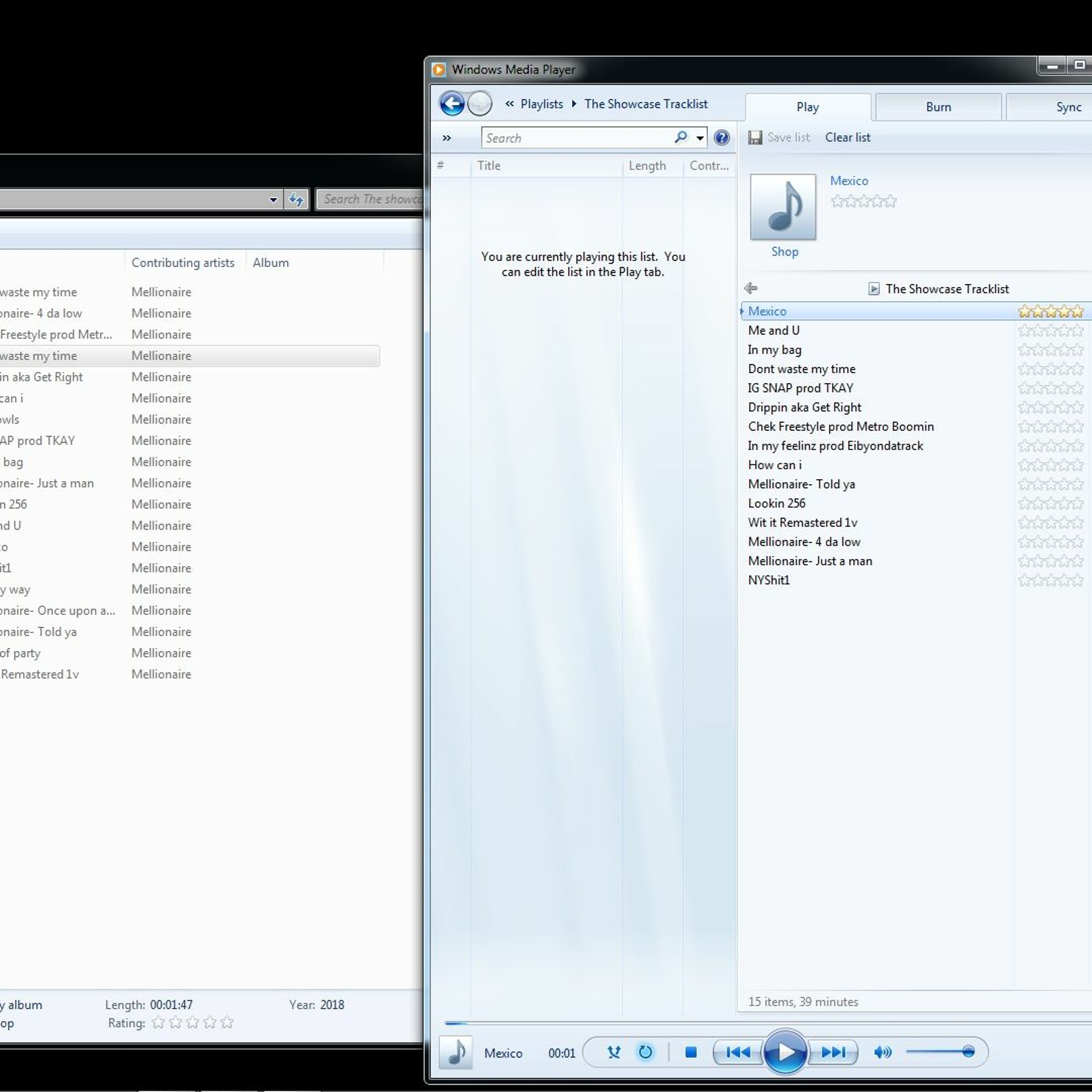
Task: Open the search options dropdown arrow
Action: click(700, 138)
